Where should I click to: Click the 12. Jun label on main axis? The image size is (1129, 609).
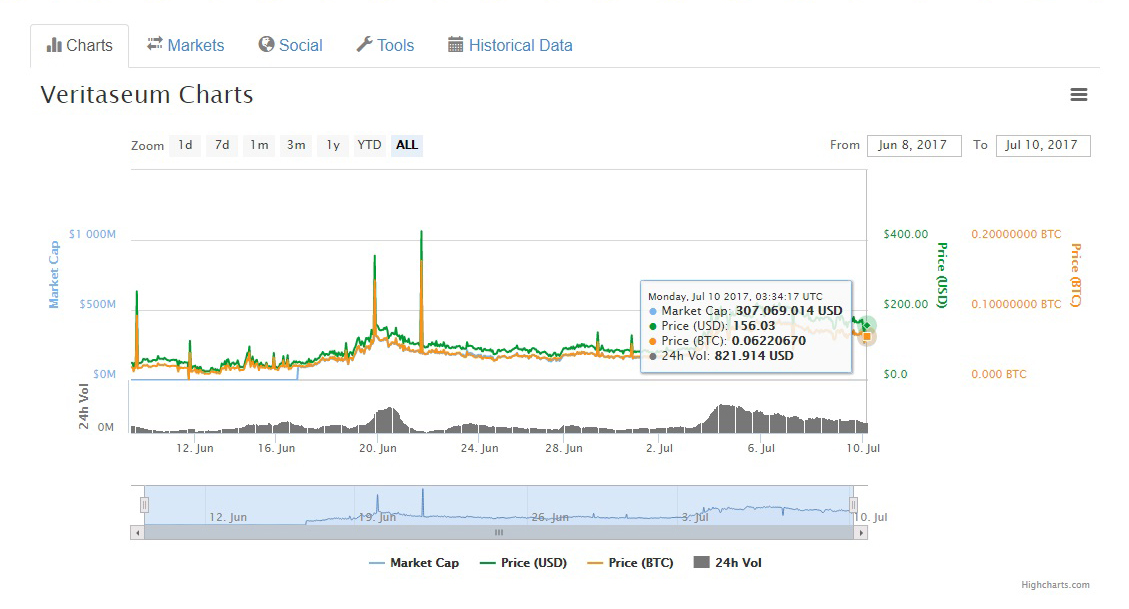[195, 448]
